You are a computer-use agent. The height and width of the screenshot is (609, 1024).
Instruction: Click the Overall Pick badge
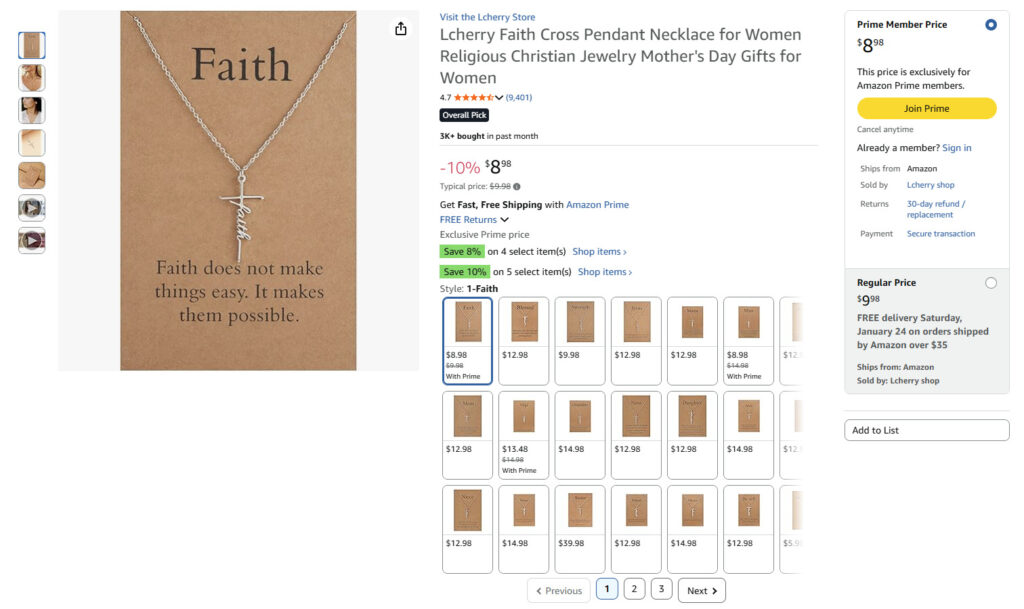pos(464,117)
